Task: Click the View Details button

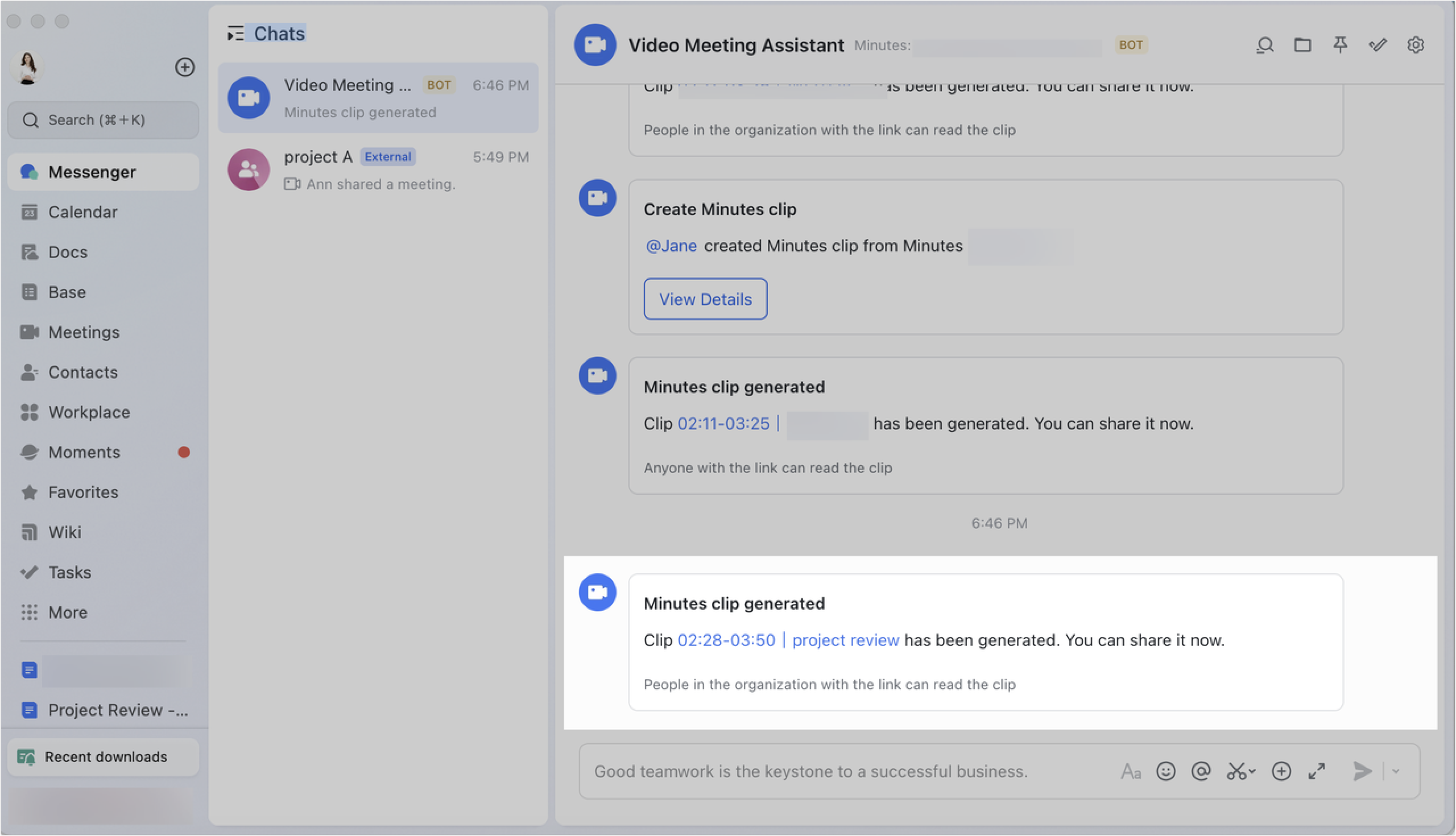Action: [705, 299]
